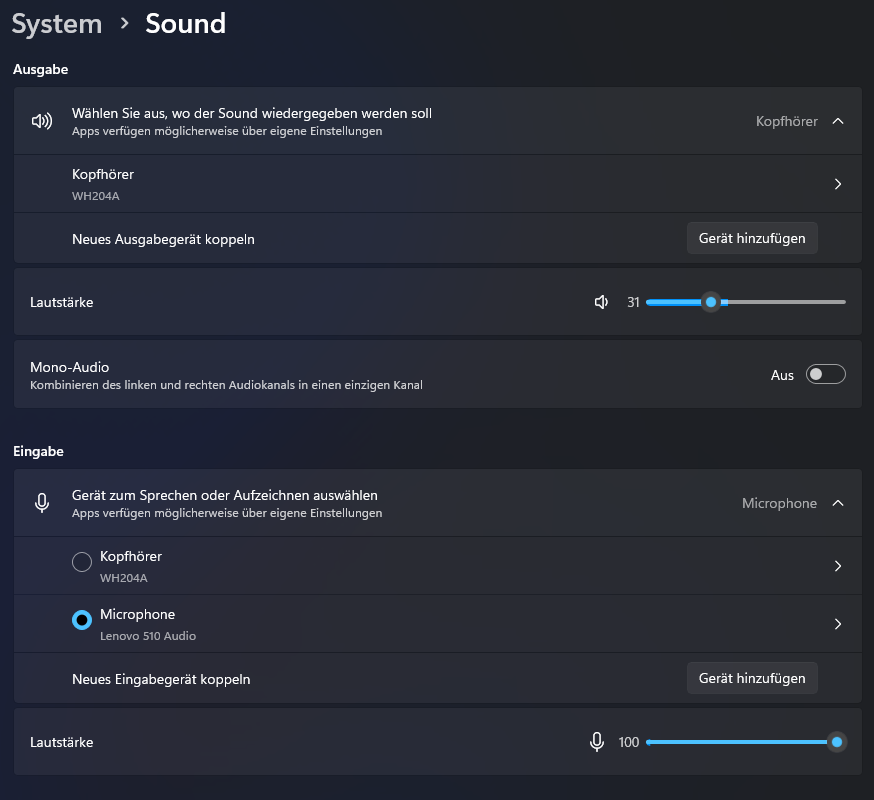
Task: Toggle the Mono-Audio switch
Action: (x=825, y=375)
